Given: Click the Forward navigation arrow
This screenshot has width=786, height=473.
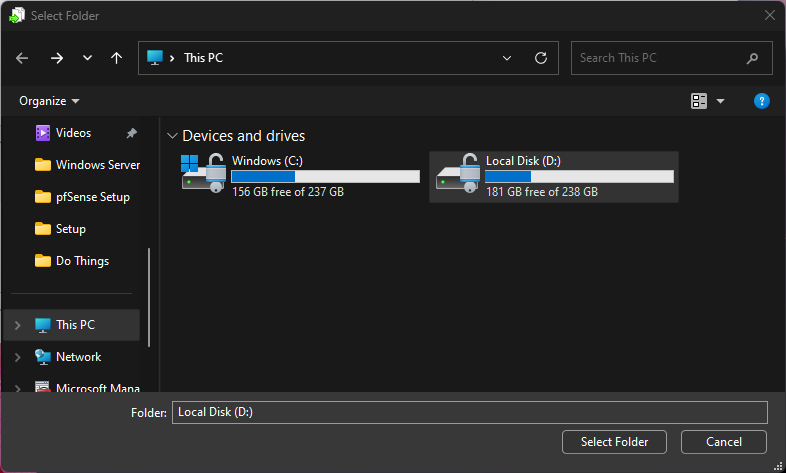Looking at the screenshot, I should pyautogui.click(x=56, y=58).
